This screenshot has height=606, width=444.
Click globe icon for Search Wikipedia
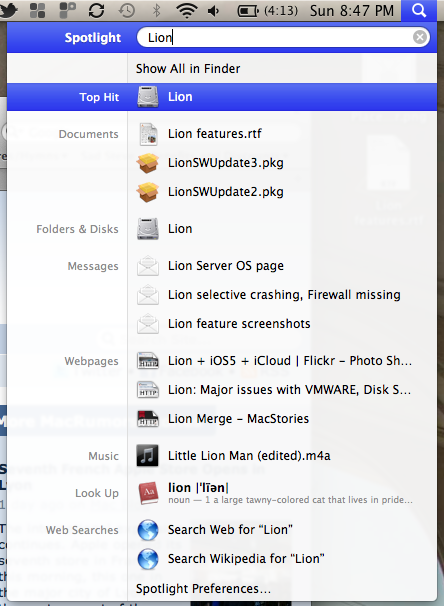point(148,559)
